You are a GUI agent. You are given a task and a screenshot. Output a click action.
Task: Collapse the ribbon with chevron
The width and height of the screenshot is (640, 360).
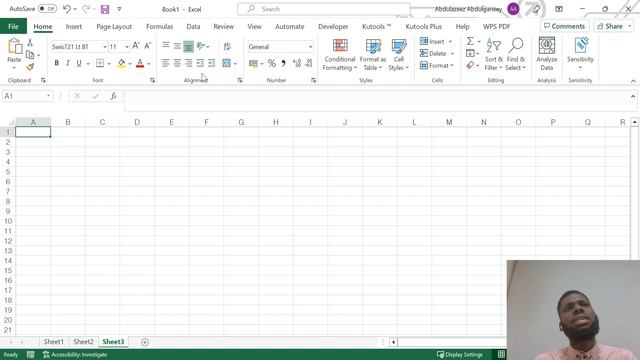click(633, 81)
